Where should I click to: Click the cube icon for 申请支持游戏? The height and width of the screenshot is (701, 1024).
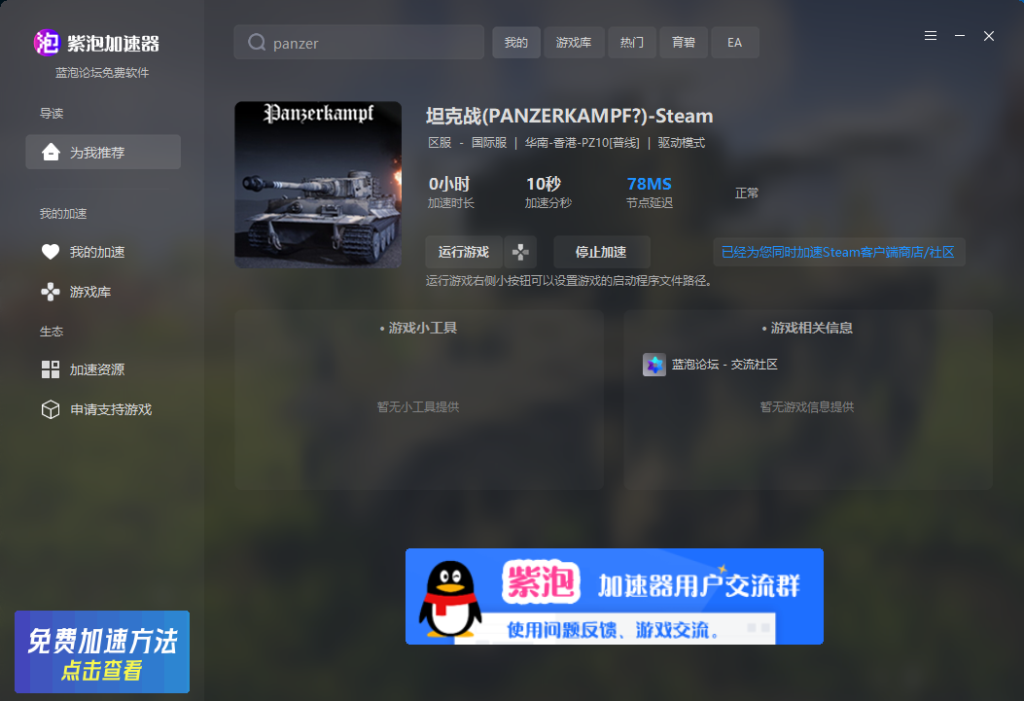50,409
